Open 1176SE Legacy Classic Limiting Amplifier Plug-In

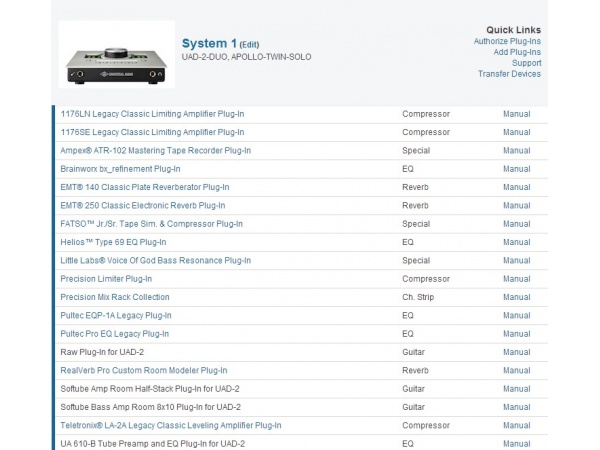tap(152, 132)
